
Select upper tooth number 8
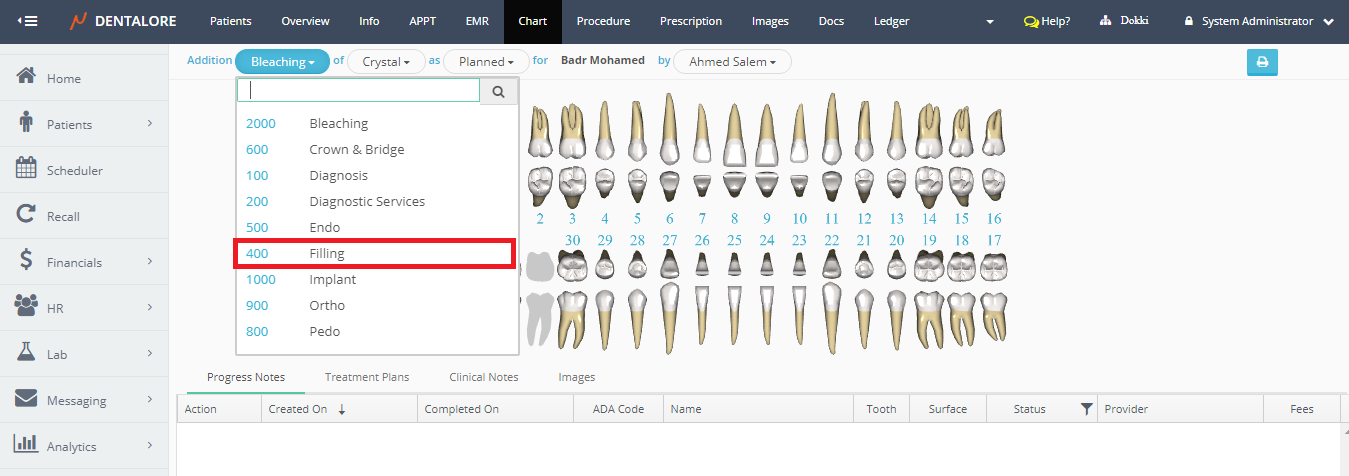(x=734, y=219)
